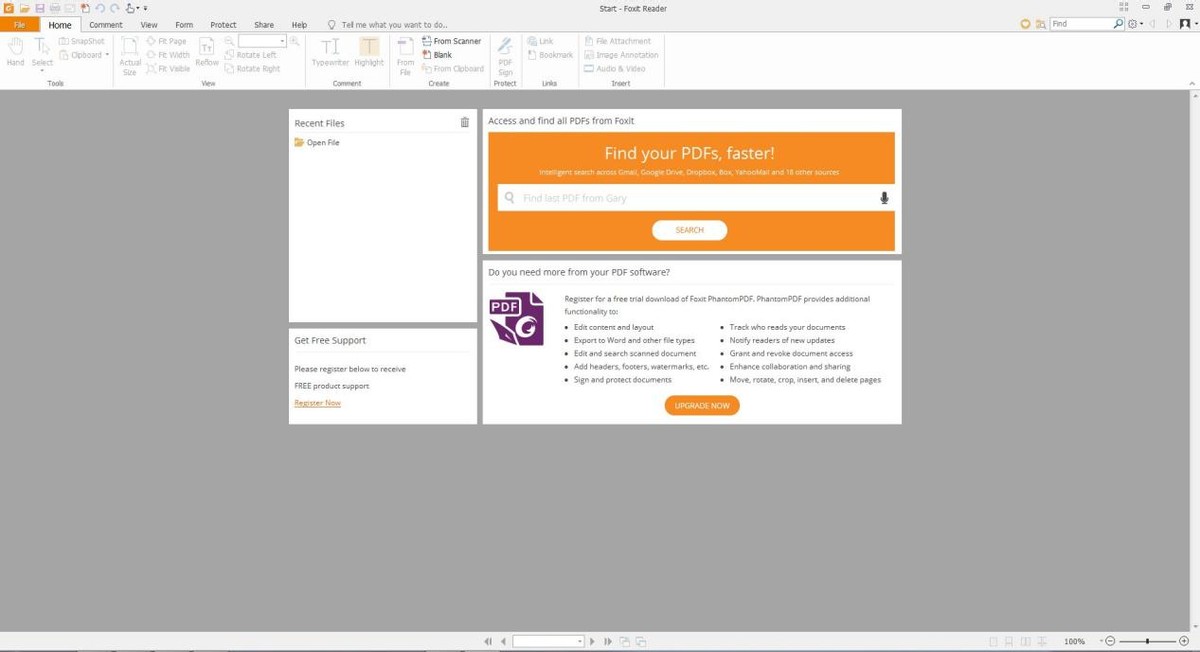1200x652 pixels.
Task: Click the UPGRADE NOW button
Action: [702, 406]
